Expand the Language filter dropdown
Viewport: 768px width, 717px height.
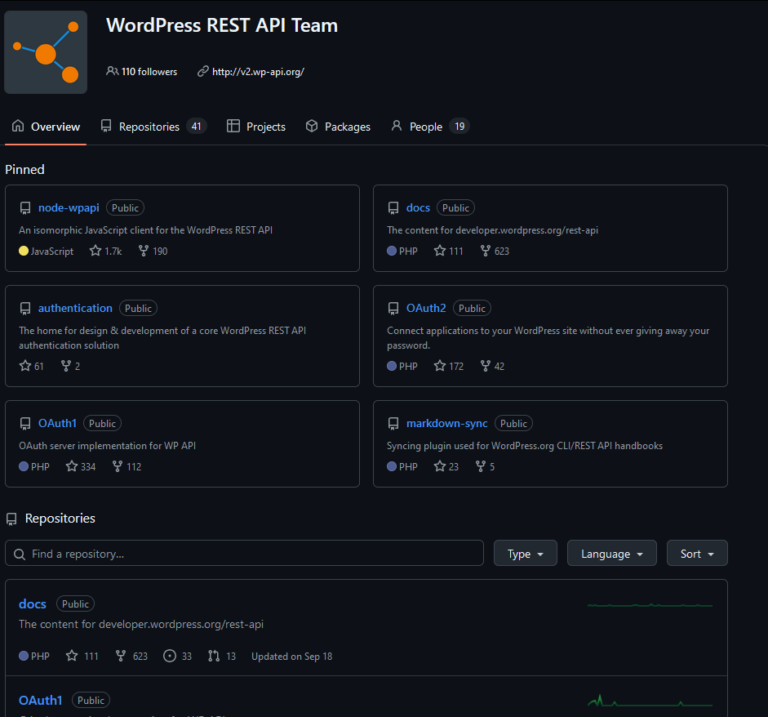coord(612,553)
